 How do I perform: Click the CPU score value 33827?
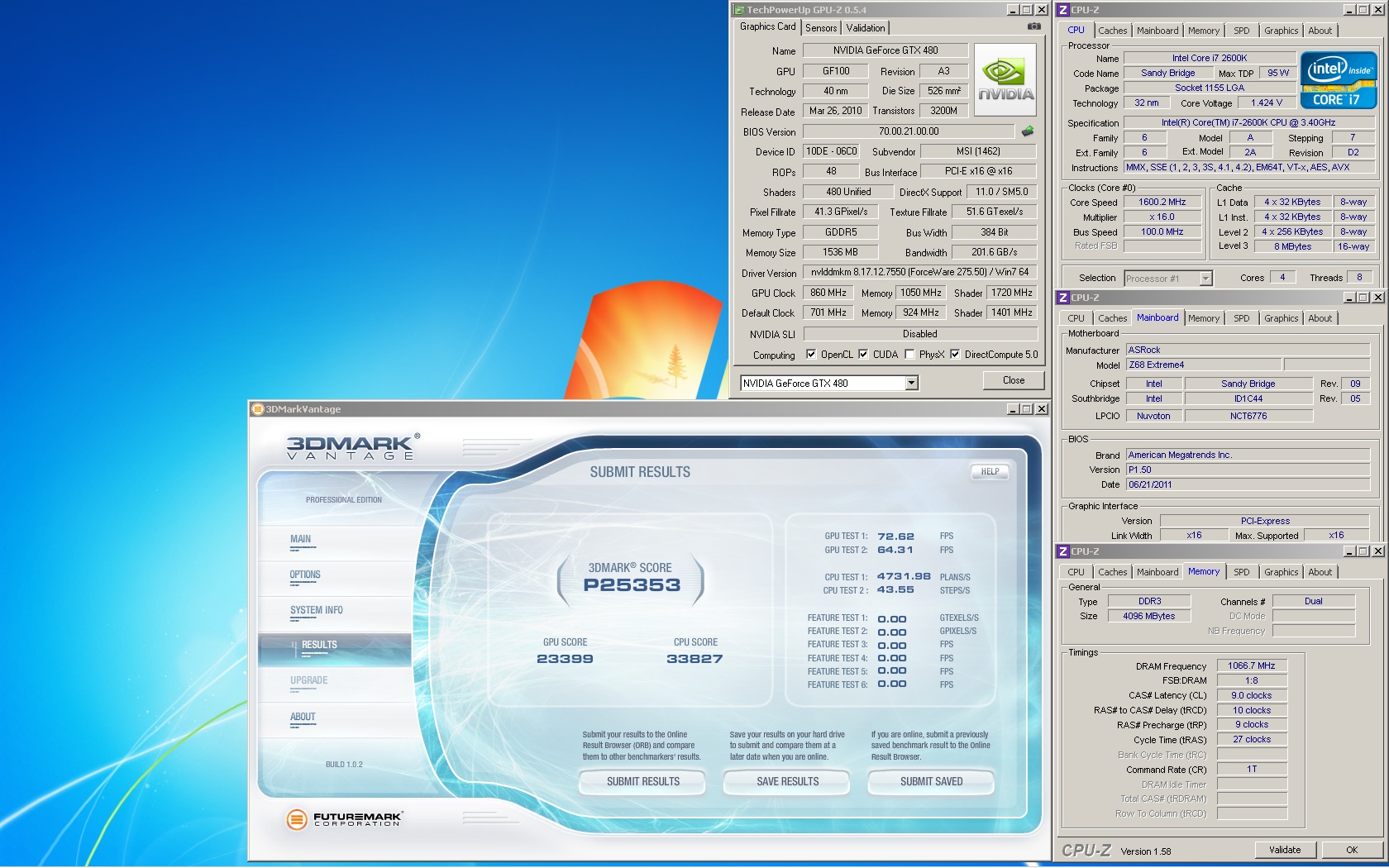(694, 659)
